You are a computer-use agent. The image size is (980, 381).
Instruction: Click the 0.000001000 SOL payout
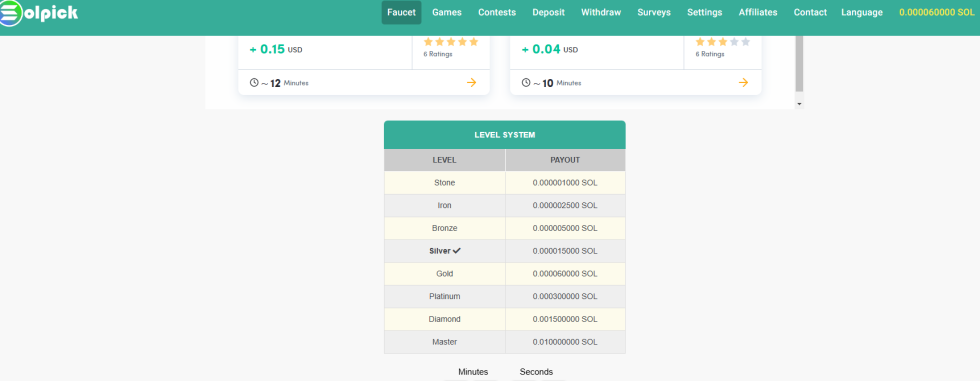coord(565,183)
